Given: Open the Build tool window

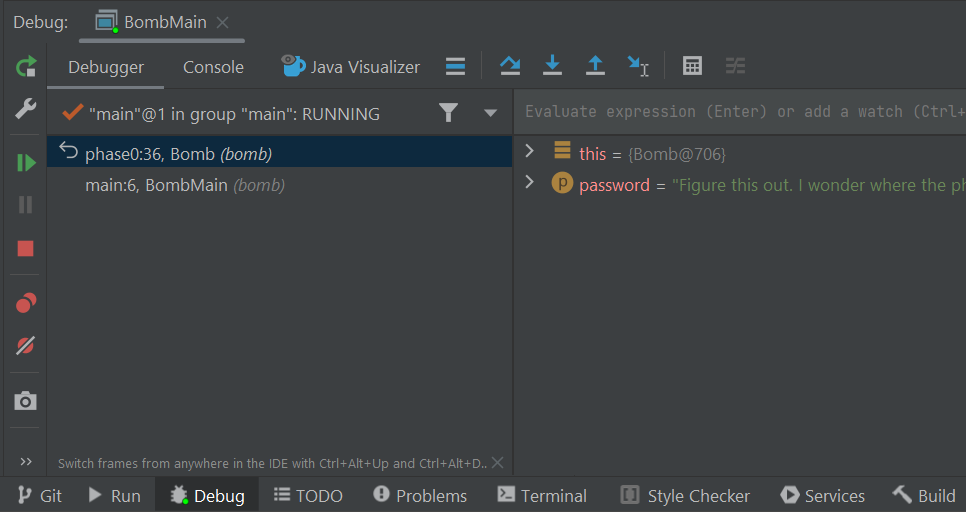Looking at the screenshot, I should tap(925, 495).
